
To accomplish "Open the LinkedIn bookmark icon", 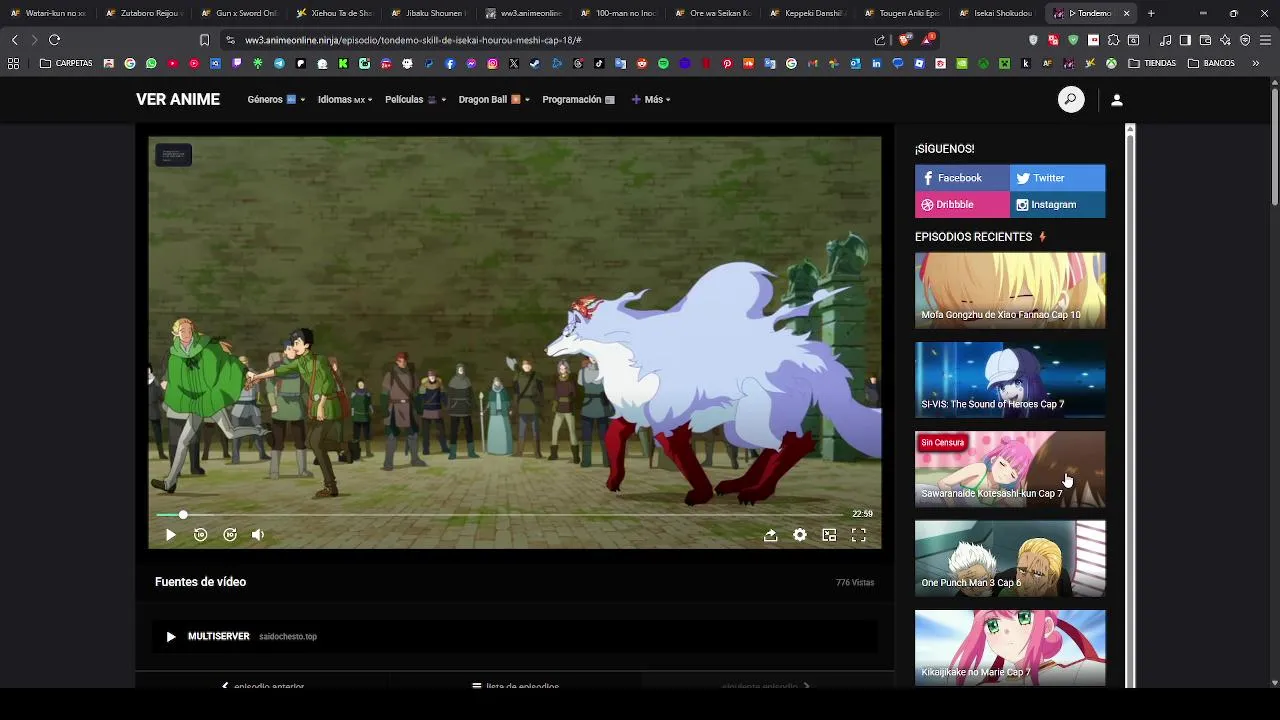I will pos(876,63).
